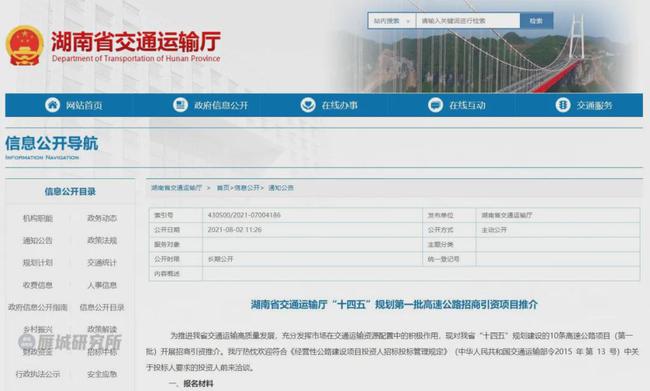Click the 信息公开导航 section heading
Viewport: 650px width, 391px height.
pyautogui.click(x=52, y=143)
